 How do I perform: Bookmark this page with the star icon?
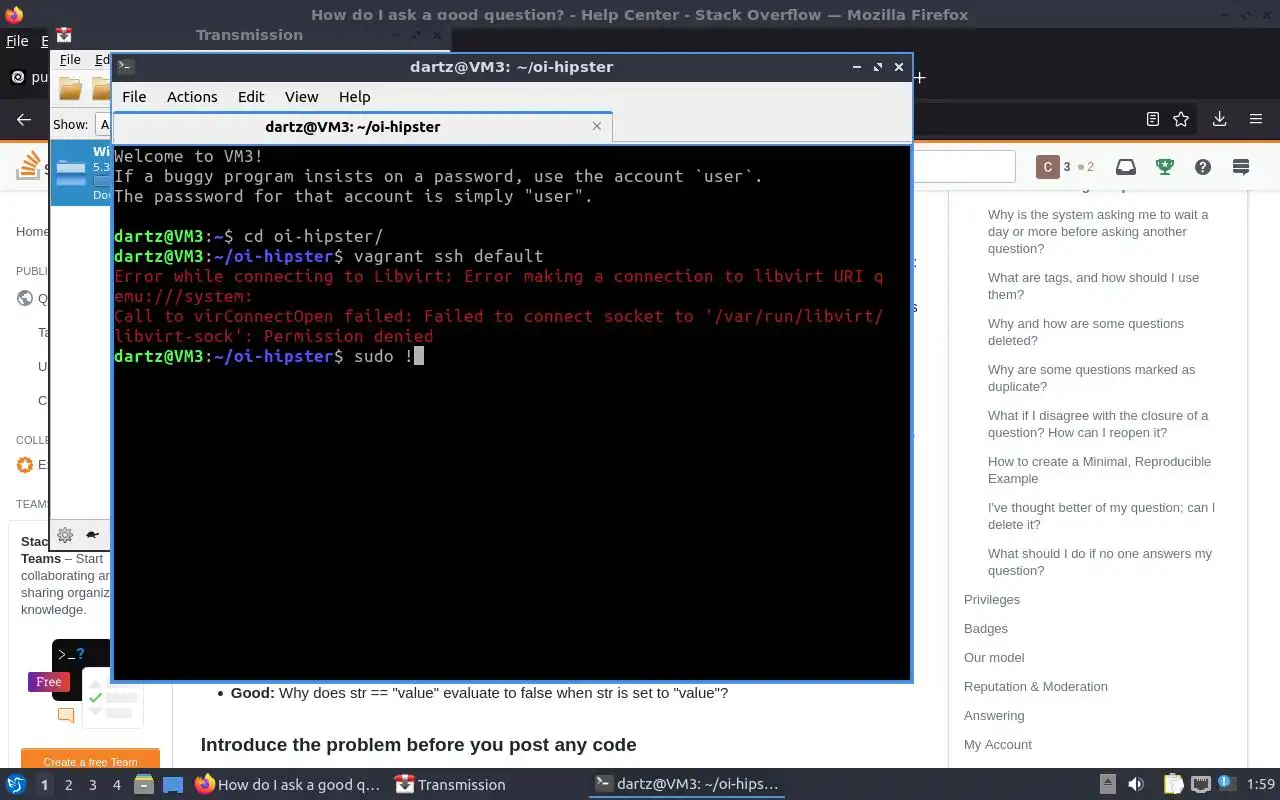click(x=1181, y=119)
